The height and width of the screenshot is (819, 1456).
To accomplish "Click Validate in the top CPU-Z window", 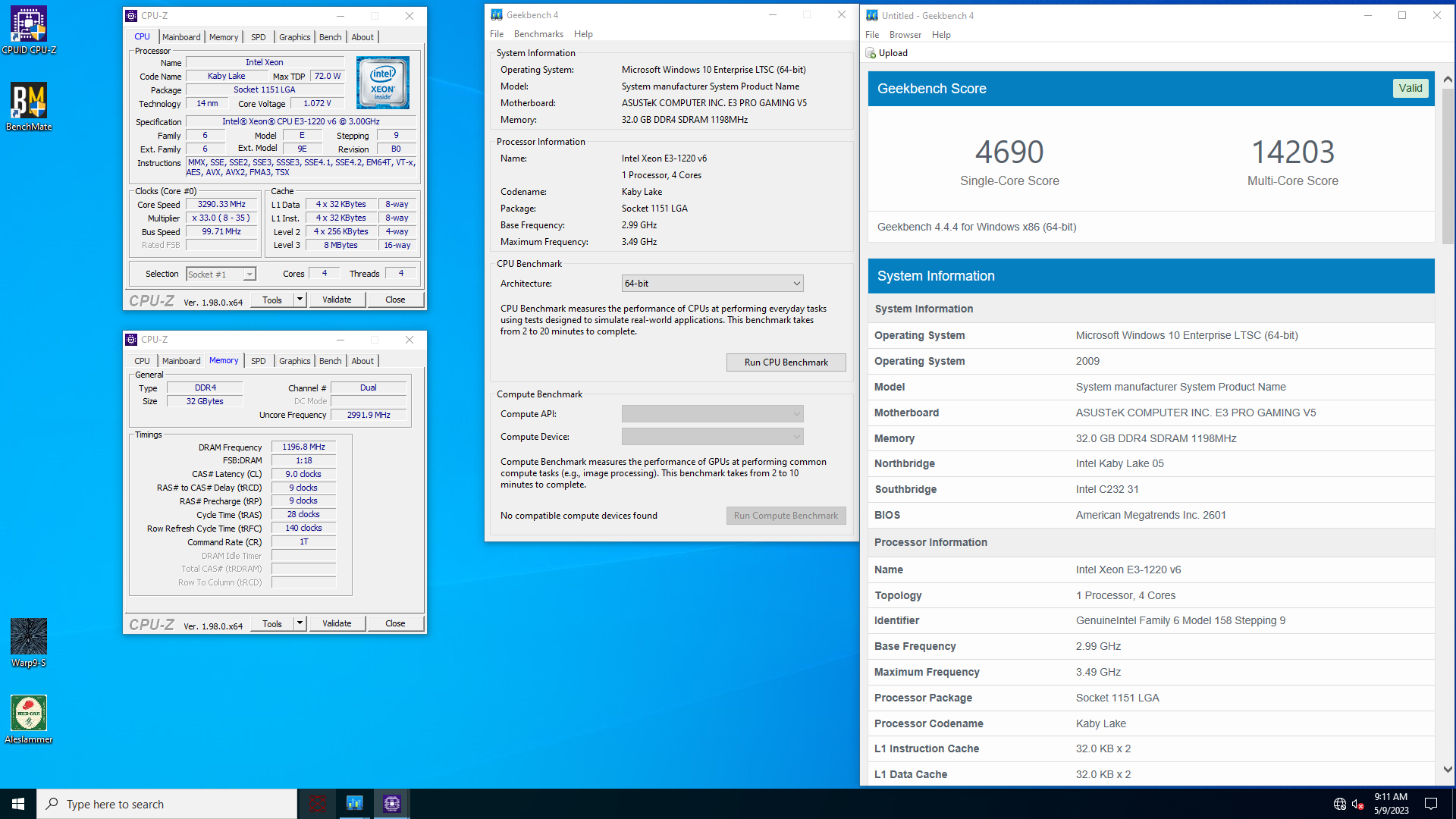I will coord(337,300).
